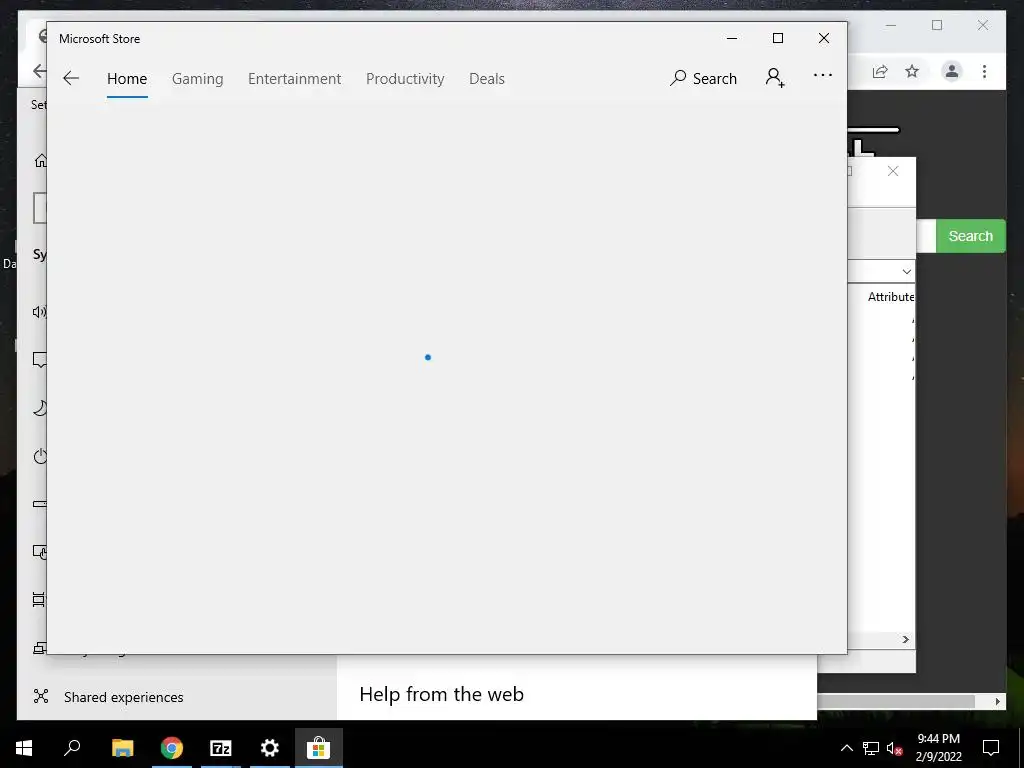Open File Explorer from taskbar
Image resolution: width=1024 pixels, height=768 pixels.
(x=122, y=748)
